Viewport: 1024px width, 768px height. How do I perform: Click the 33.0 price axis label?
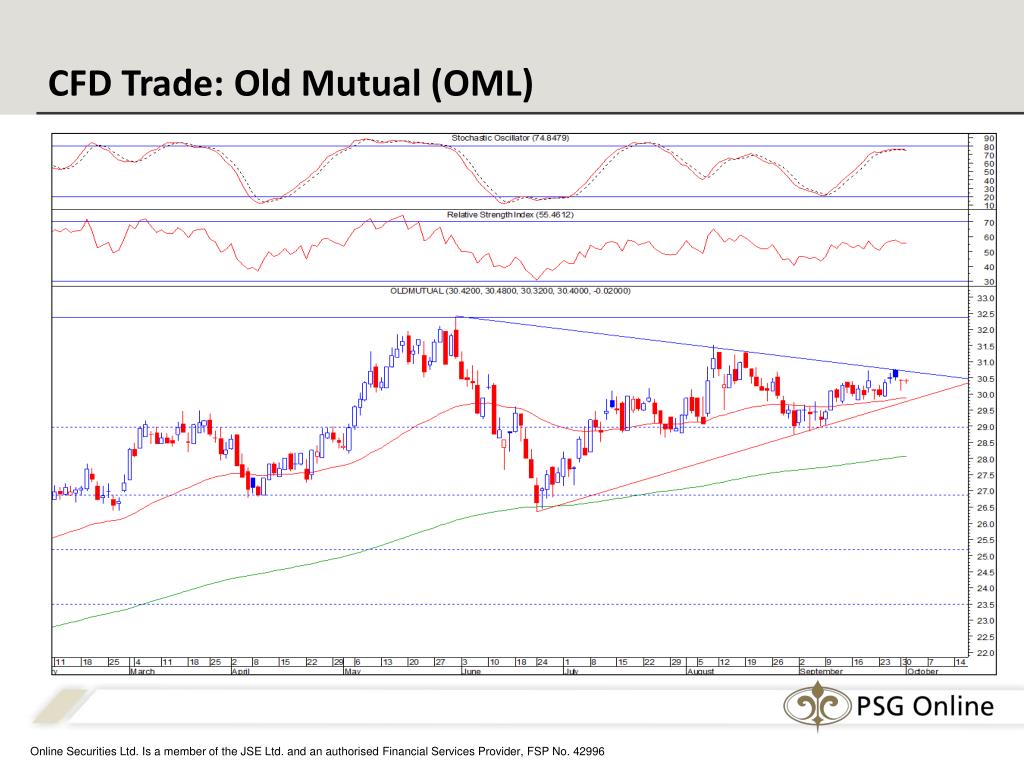[x=985, y=298]
